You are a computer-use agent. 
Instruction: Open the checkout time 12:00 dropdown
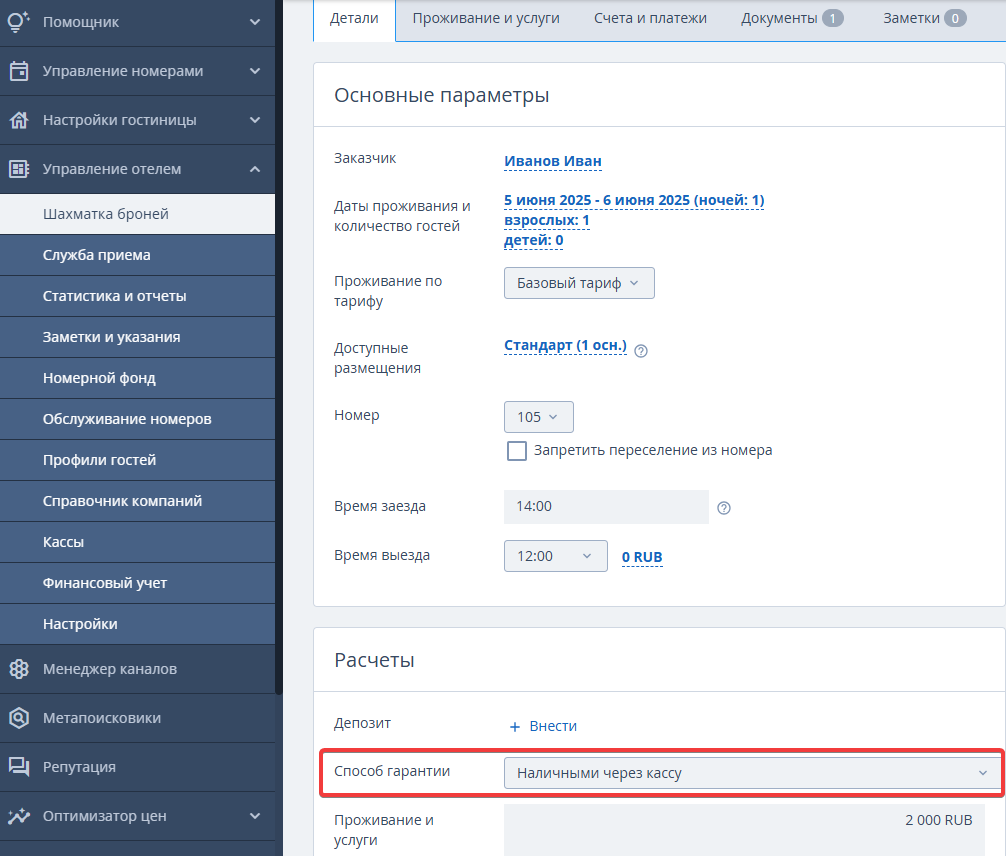click(555, 556)
